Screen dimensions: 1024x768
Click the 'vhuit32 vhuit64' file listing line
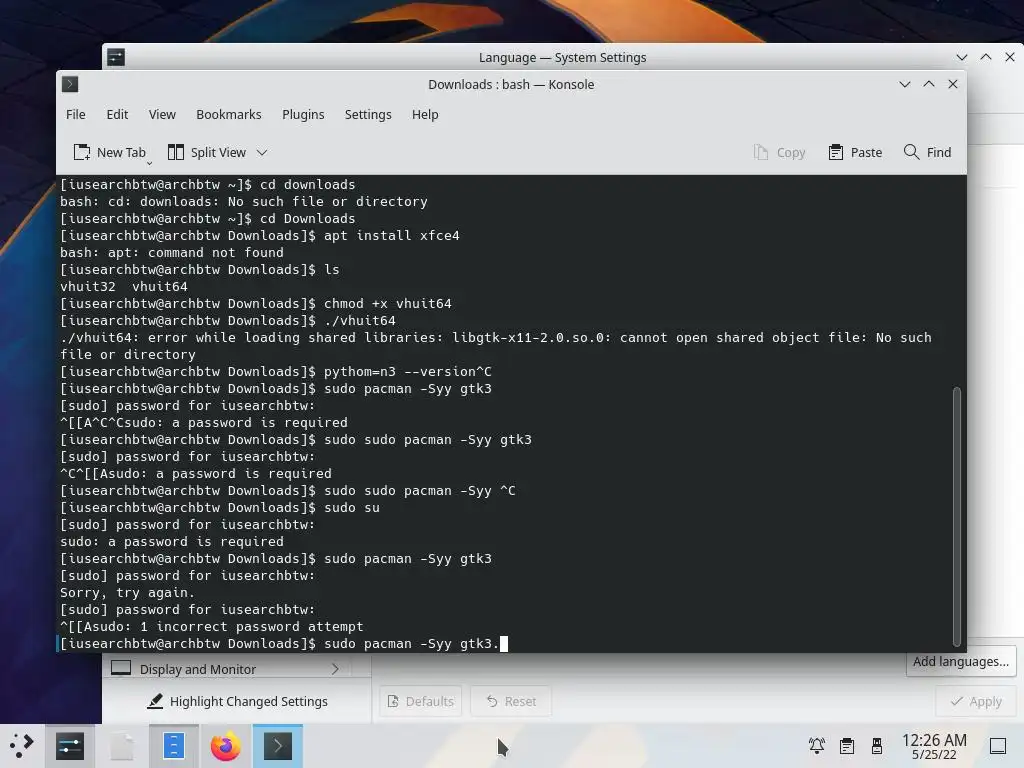123,287
